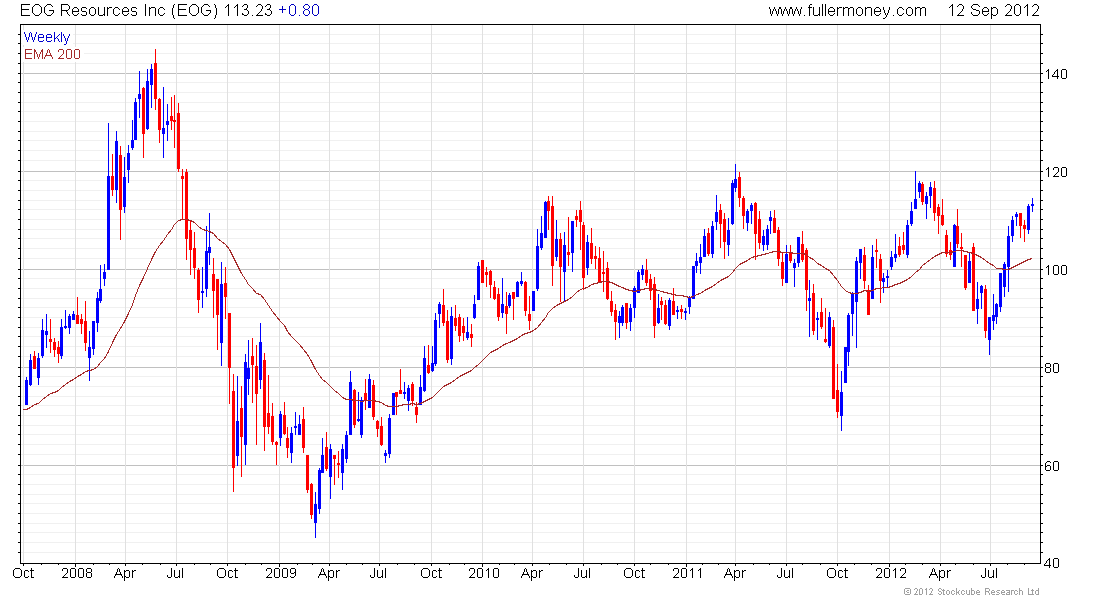Screen dimensions: 1100x600
Task: Click the 40 price axis label
Action: pyautogui.click(x=1054, y=564)
